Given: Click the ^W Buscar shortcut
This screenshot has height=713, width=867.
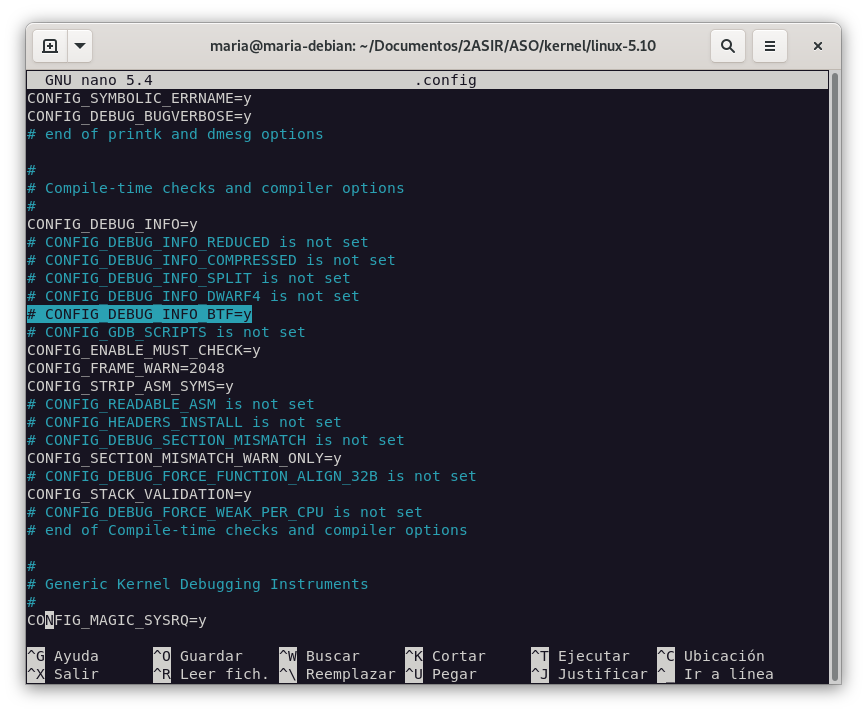Looking at the screenshot, I should [320, 656].
